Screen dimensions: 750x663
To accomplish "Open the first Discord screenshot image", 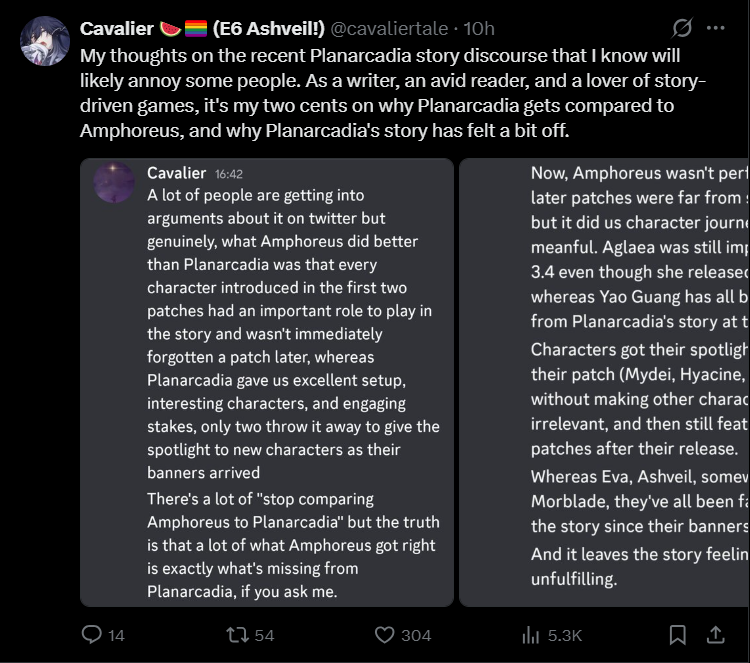I will point(267,382).
